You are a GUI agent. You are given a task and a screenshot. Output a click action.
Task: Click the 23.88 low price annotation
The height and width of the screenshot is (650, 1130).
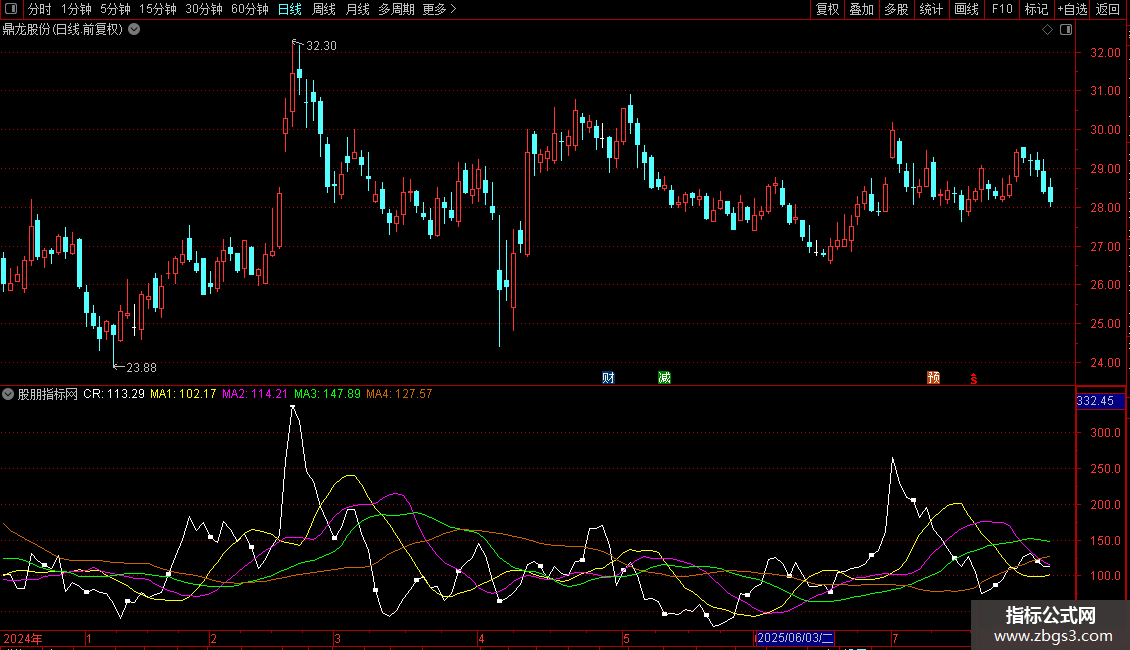pos(141,368)
